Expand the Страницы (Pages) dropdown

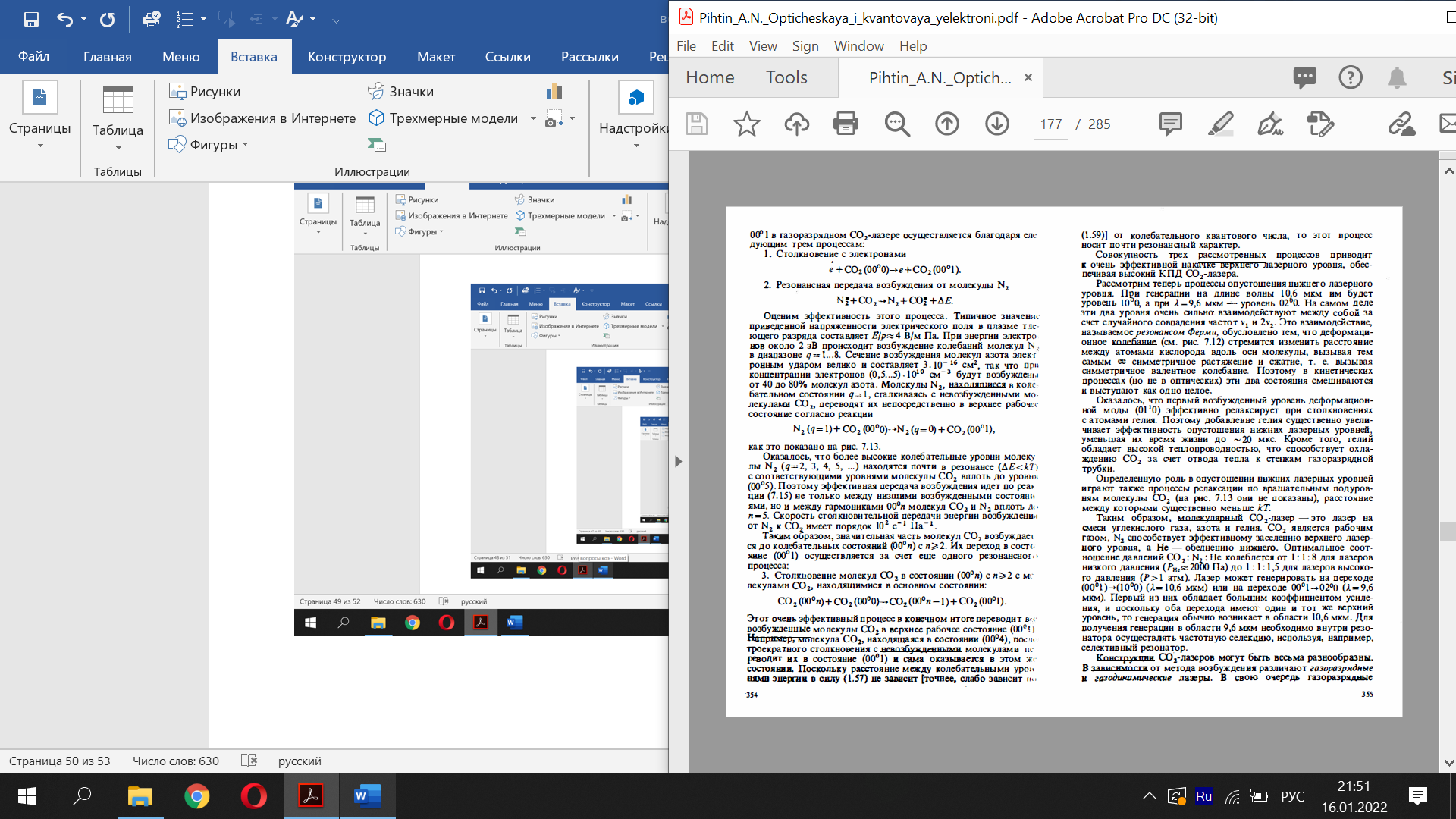coord(40,146)
